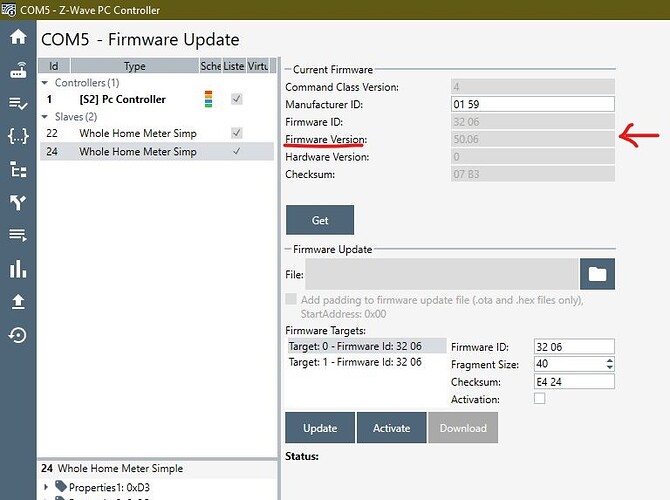The image size is (670, 500).
Task: Collapse the Controllers (1) group
Action: click(x=44, y=82)
